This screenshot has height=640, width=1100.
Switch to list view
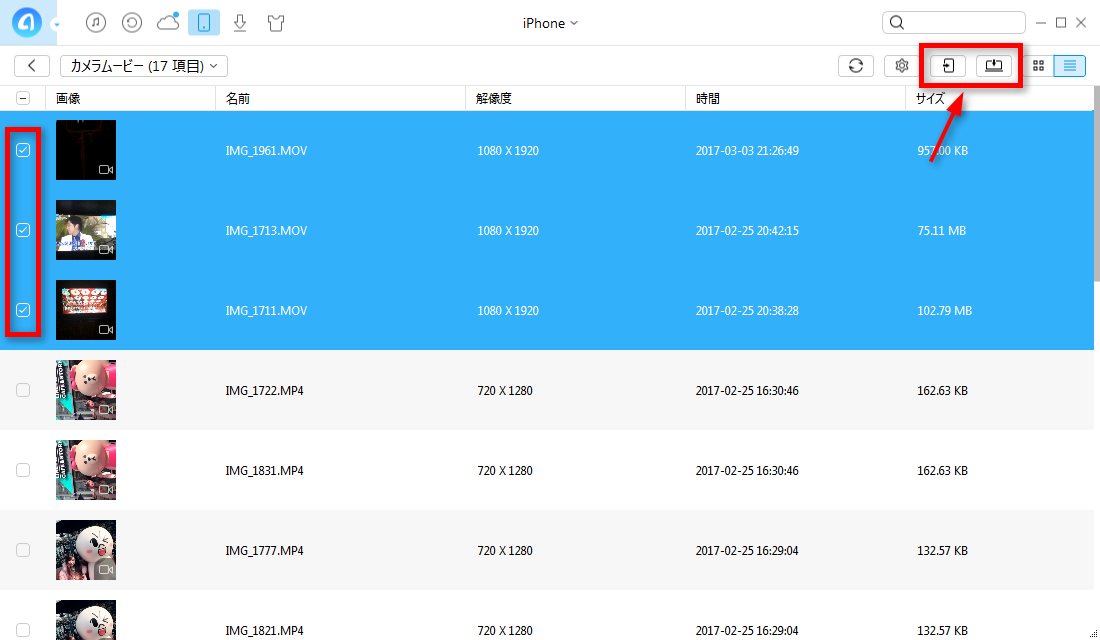click(1070, 65)
